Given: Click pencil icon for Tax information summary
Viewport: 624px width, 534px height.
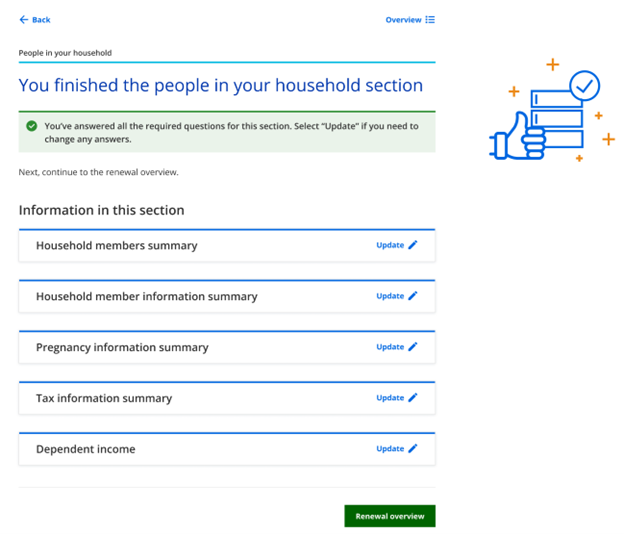Looking at the screenshot, I should (413, 398).
